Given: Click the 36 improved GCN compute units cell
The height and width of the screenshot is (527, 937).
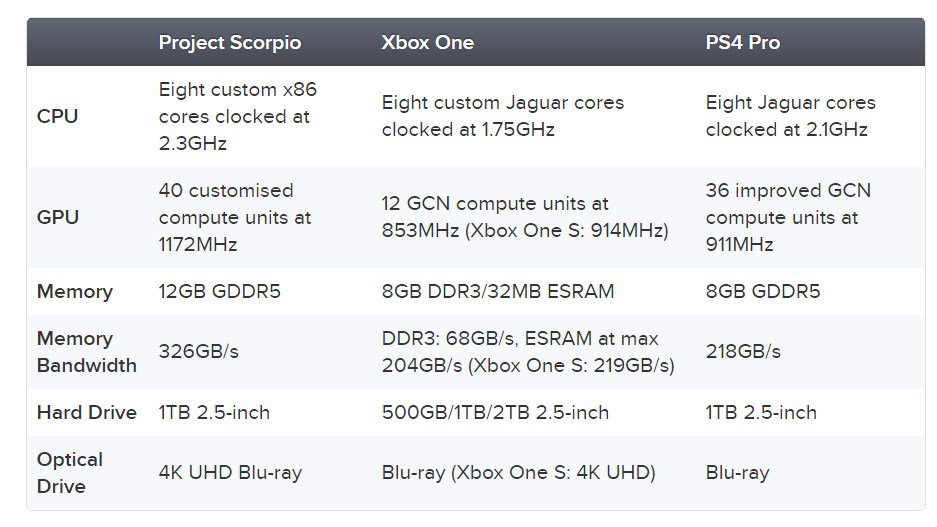Looking at the screenshot, I should click(788, 217).
